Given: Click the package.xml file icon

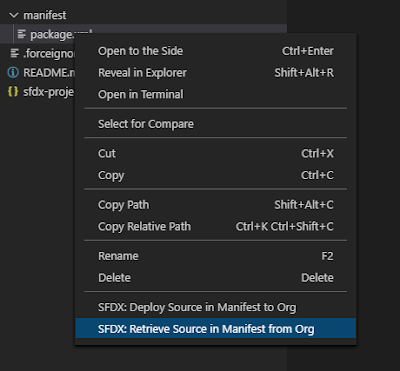Looking at the screenshot, I should (22, 34).
